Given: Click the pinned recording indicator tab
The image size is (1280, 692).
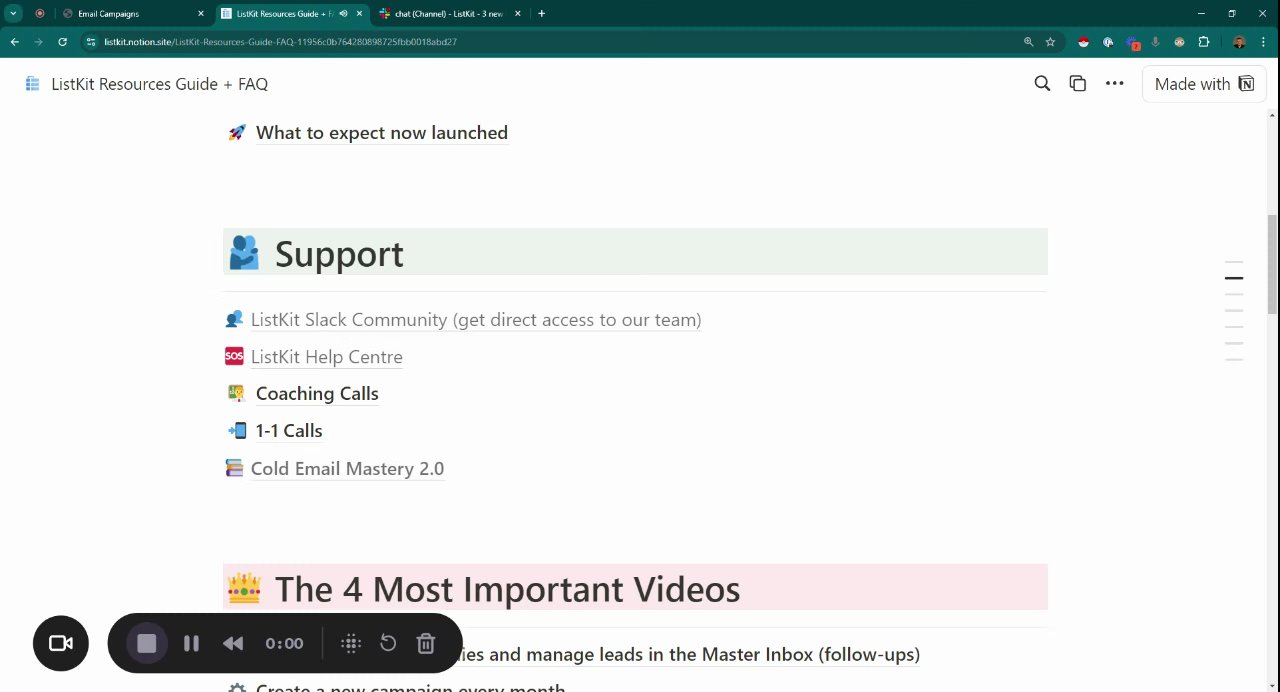Looking at the screenshot, I should [40, 14].
